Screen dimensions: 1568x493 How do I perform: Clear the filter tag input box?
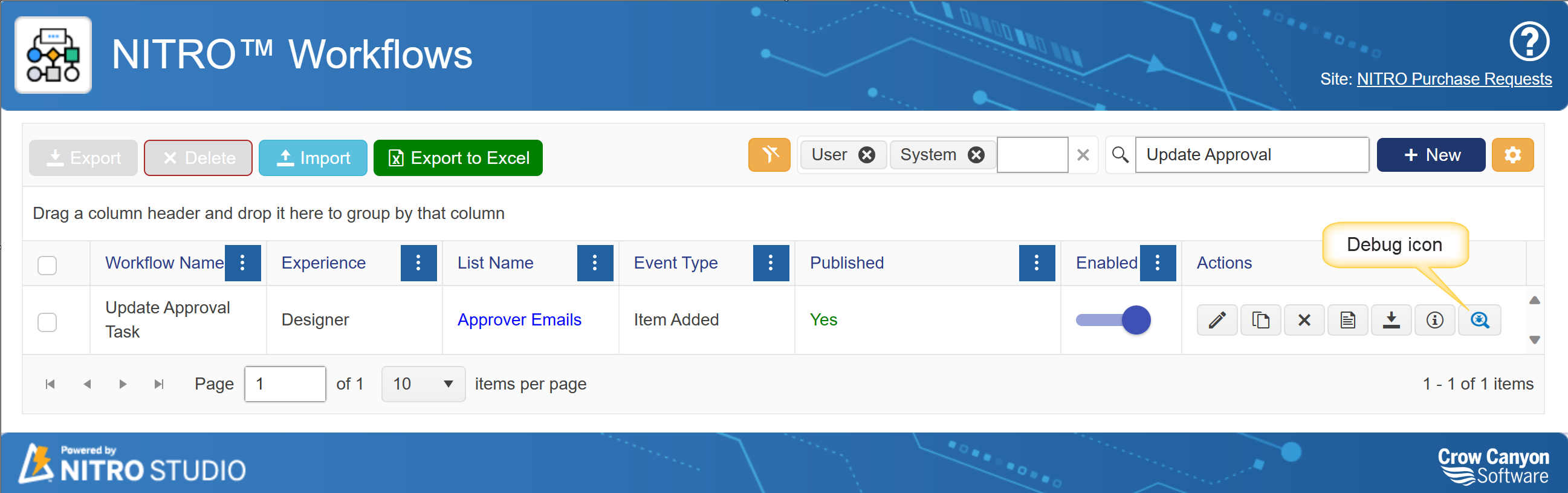click(x=1083, y=155)
